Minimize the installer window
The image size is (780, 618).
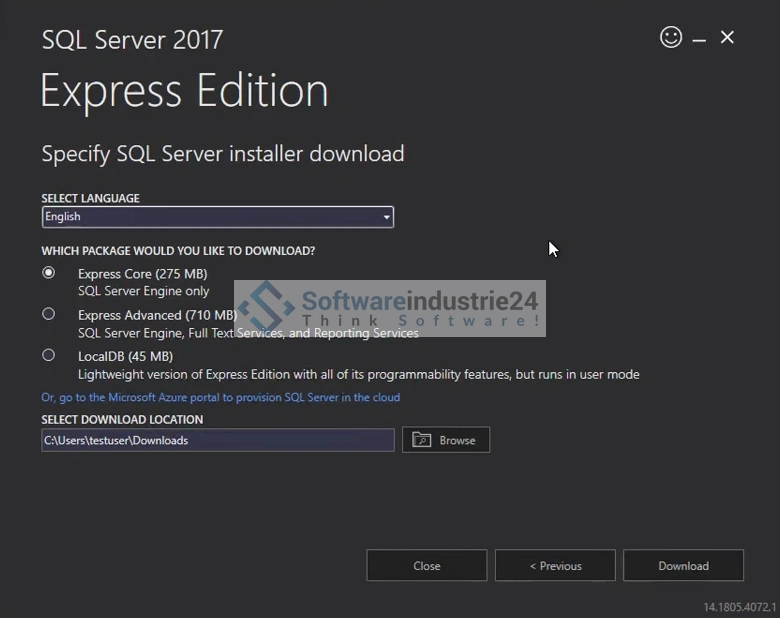pyautogui.click(x=699, y=39)
